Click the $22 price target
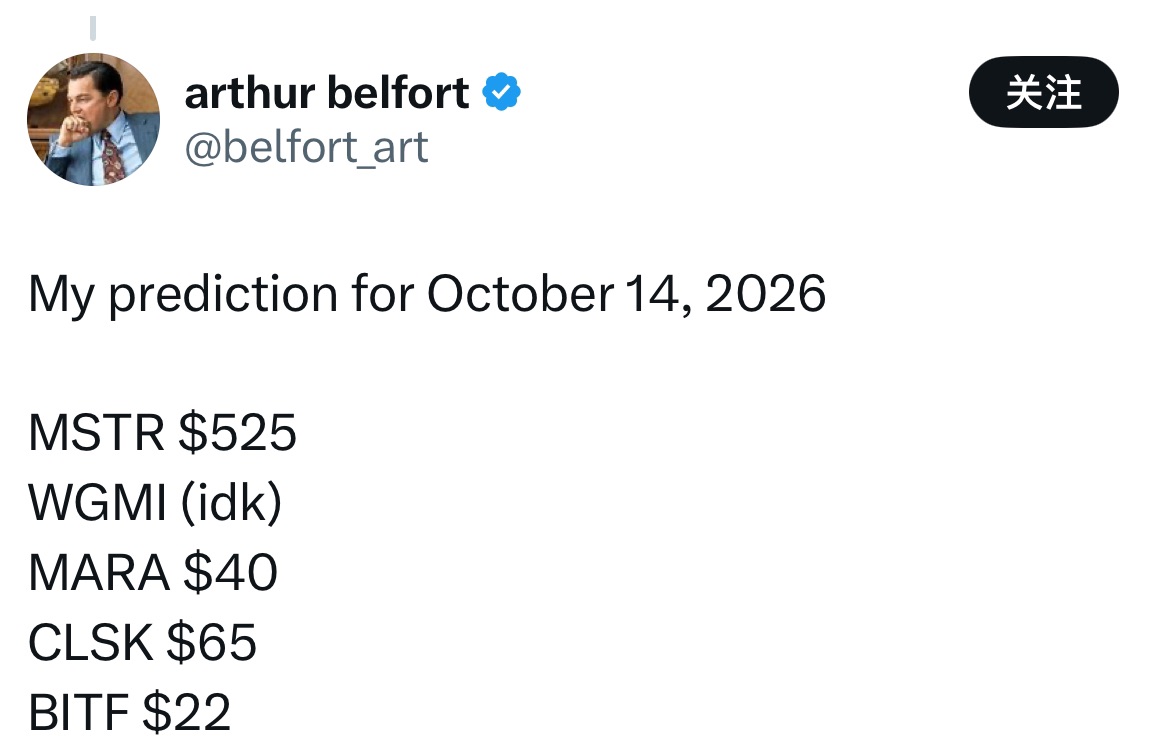1170x749 pixels. [187, 712]
